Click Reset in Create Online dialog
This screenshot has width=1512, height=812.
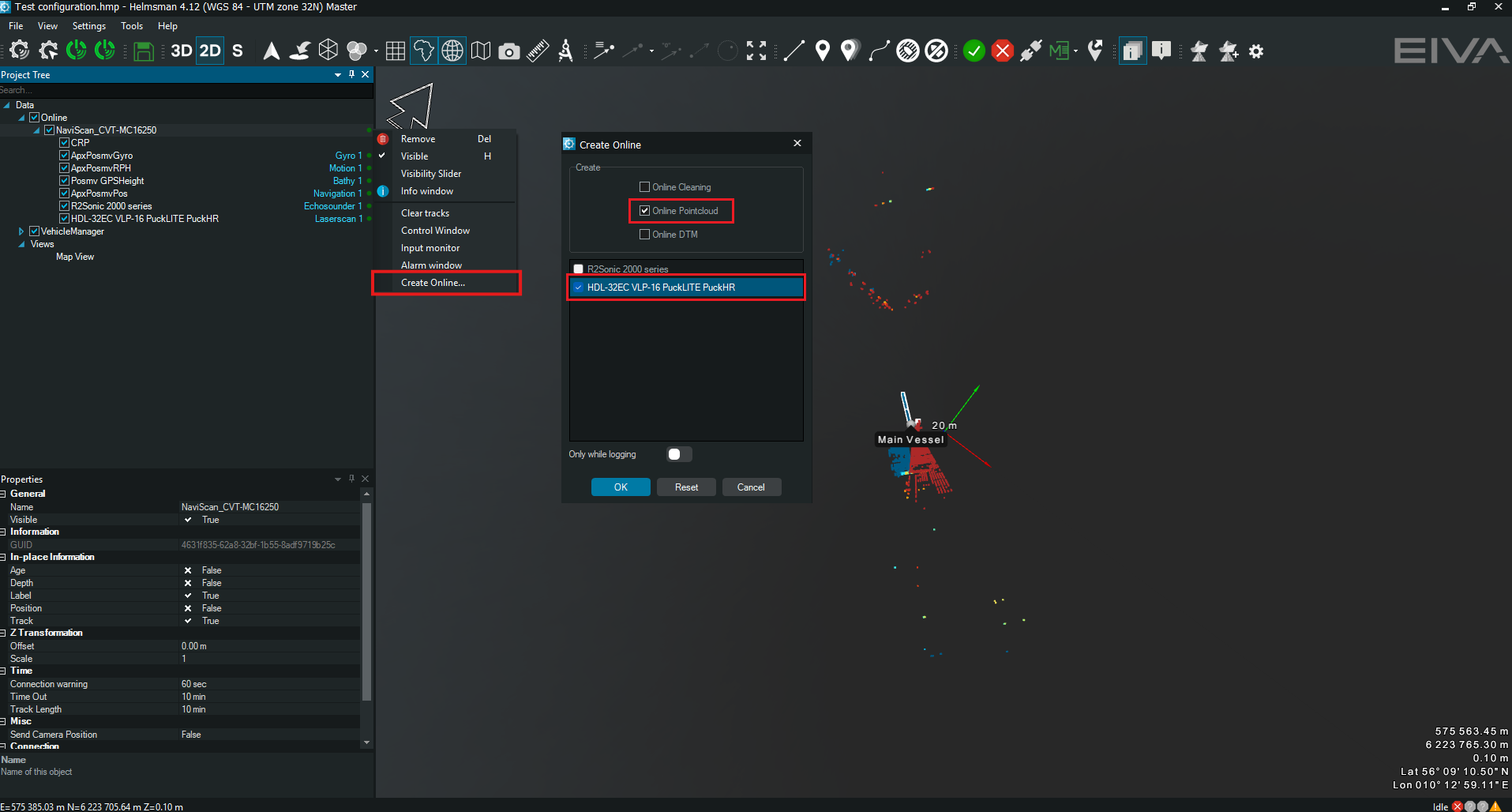(x=686, y=487)
